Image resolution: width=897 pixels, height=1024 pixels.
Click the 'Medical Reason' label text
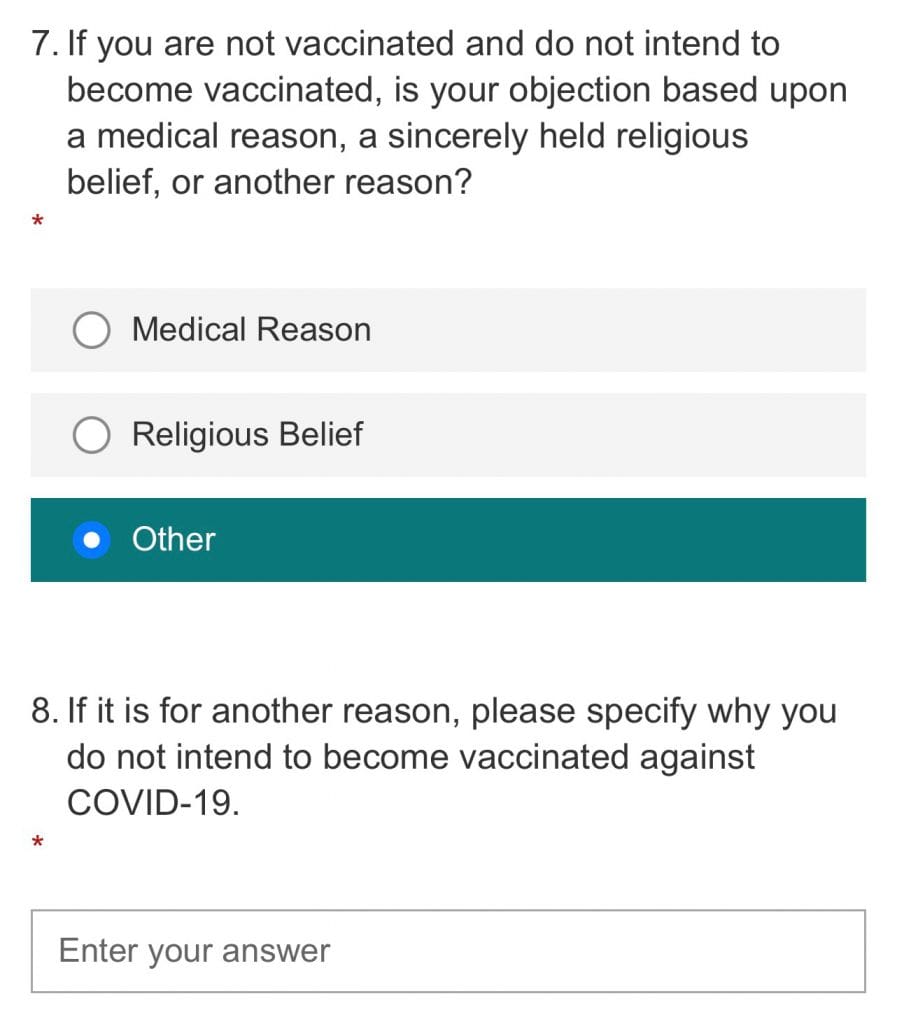tap(251, 329)
